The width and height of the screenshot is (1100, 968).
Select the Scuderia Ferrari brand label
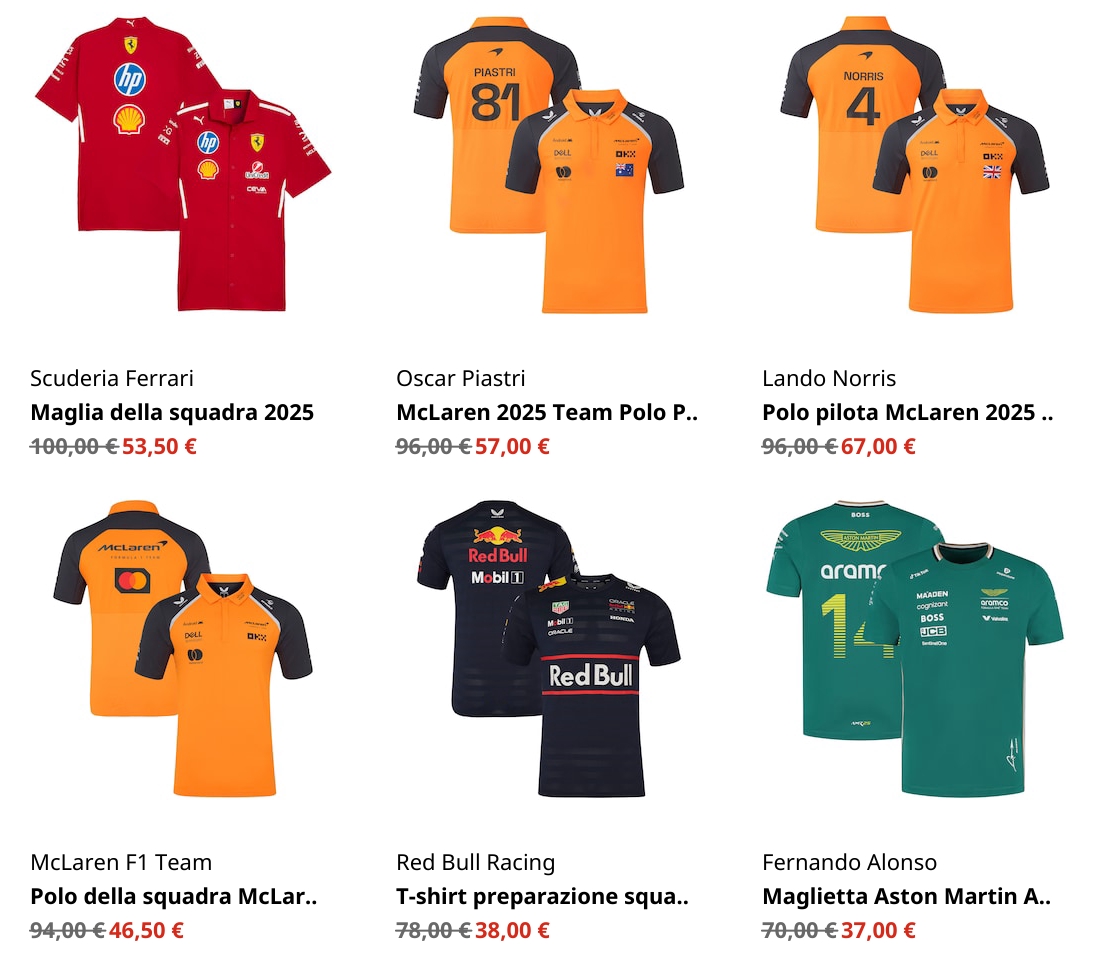click(112, 379)
